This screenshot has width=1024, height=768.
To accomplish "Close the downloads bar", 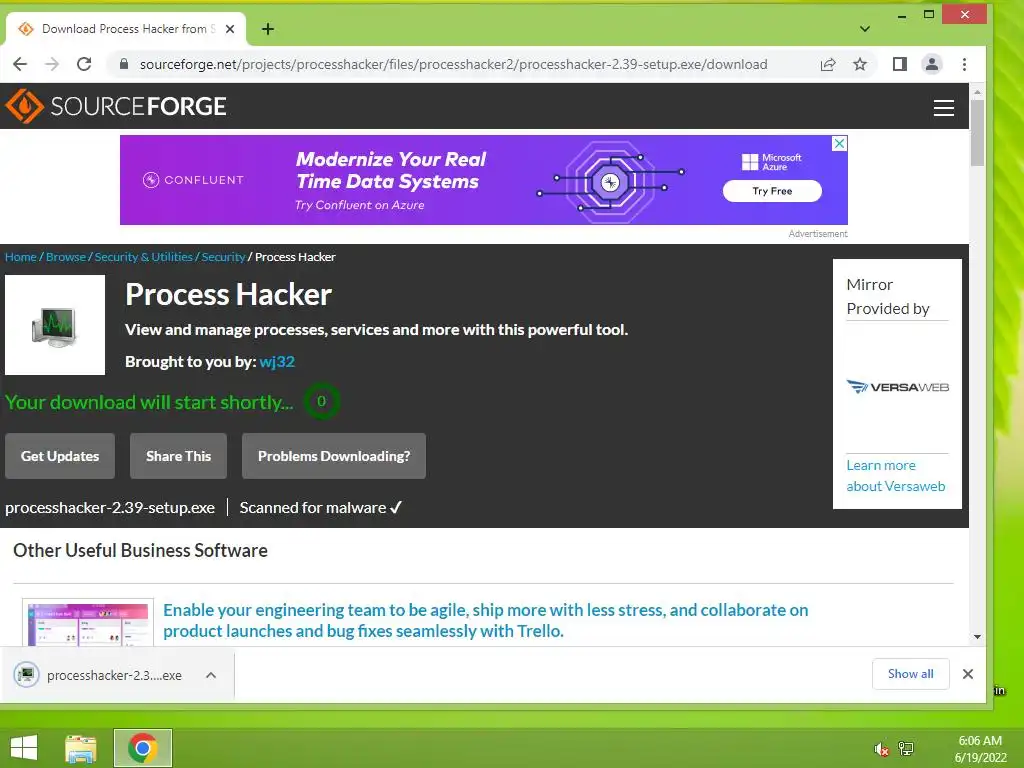I will coord(968,674).
